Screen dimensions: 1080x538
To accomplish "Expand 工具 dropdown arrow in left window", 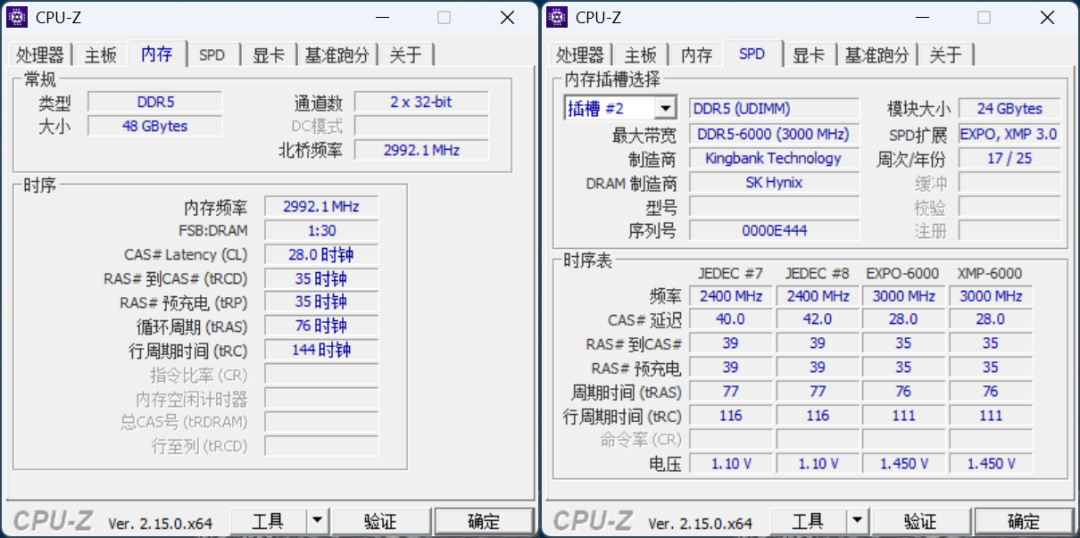I will pos(316,521).
